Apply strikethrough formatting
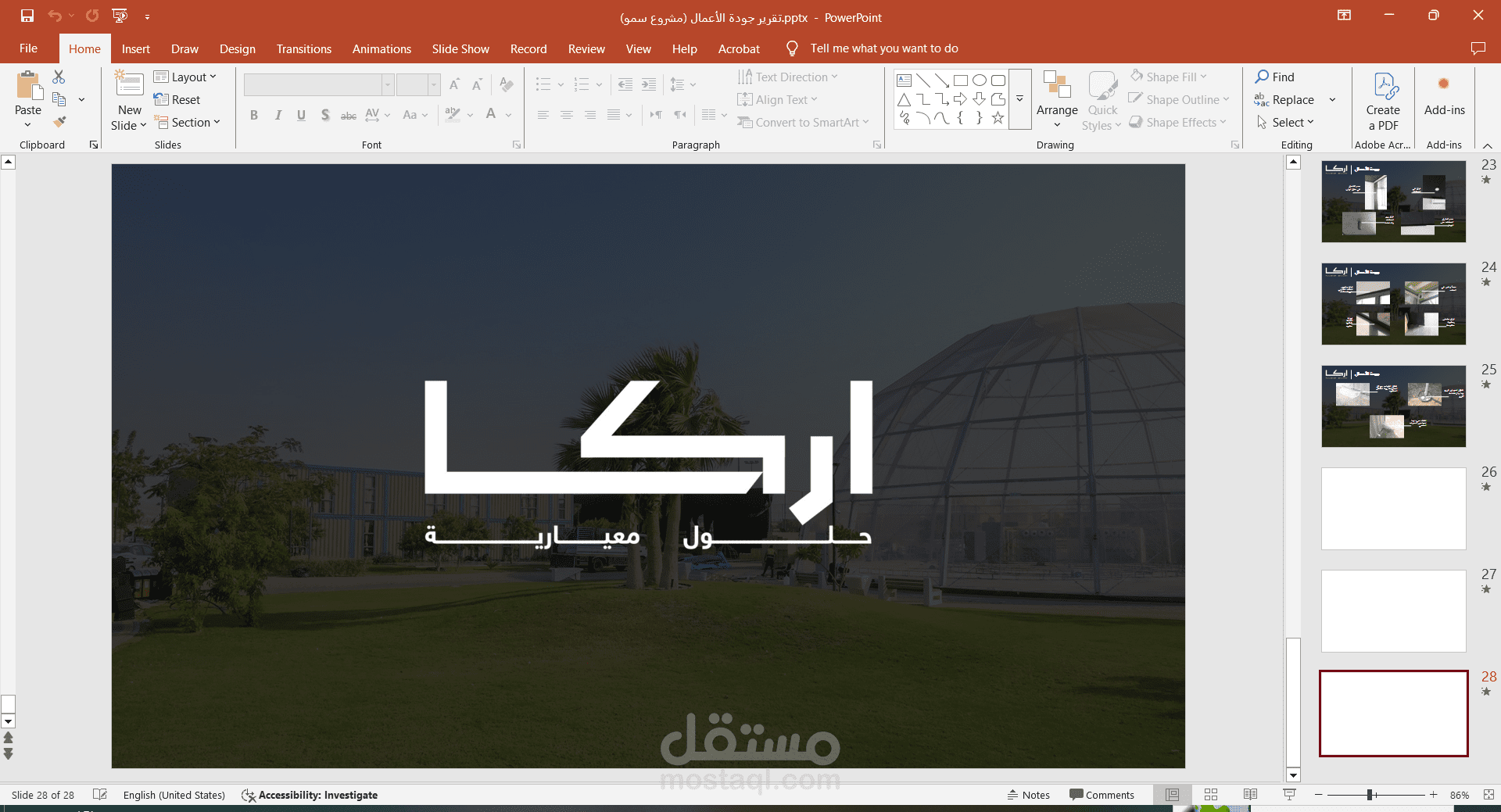This screenshot has width=1501, height=812. coord(348,115)
